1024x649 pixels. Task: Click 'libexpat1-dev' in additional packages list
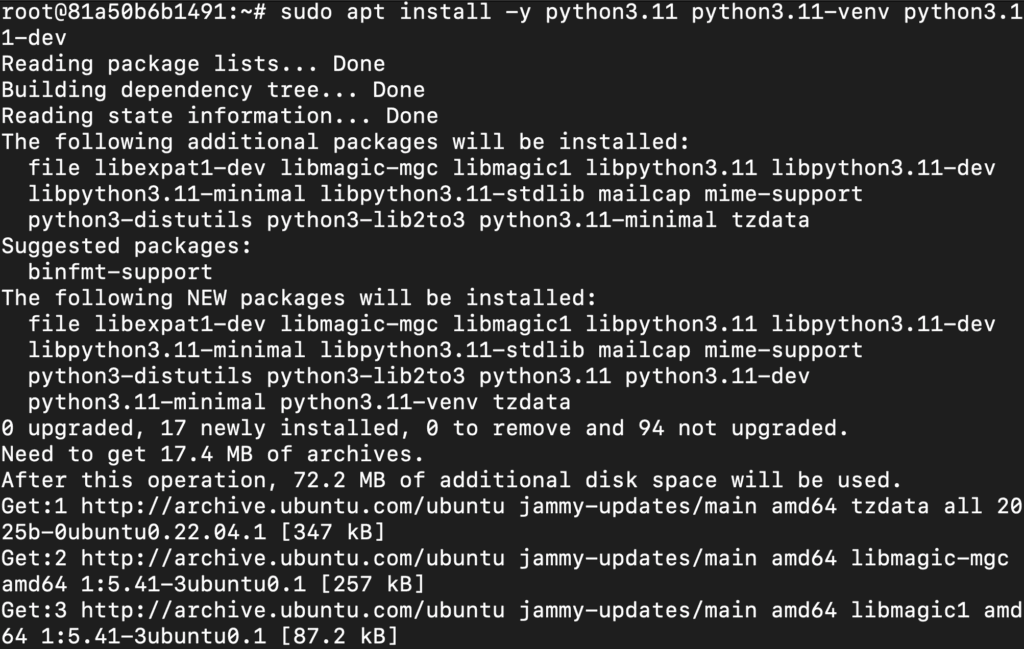[x=180, y=168]
